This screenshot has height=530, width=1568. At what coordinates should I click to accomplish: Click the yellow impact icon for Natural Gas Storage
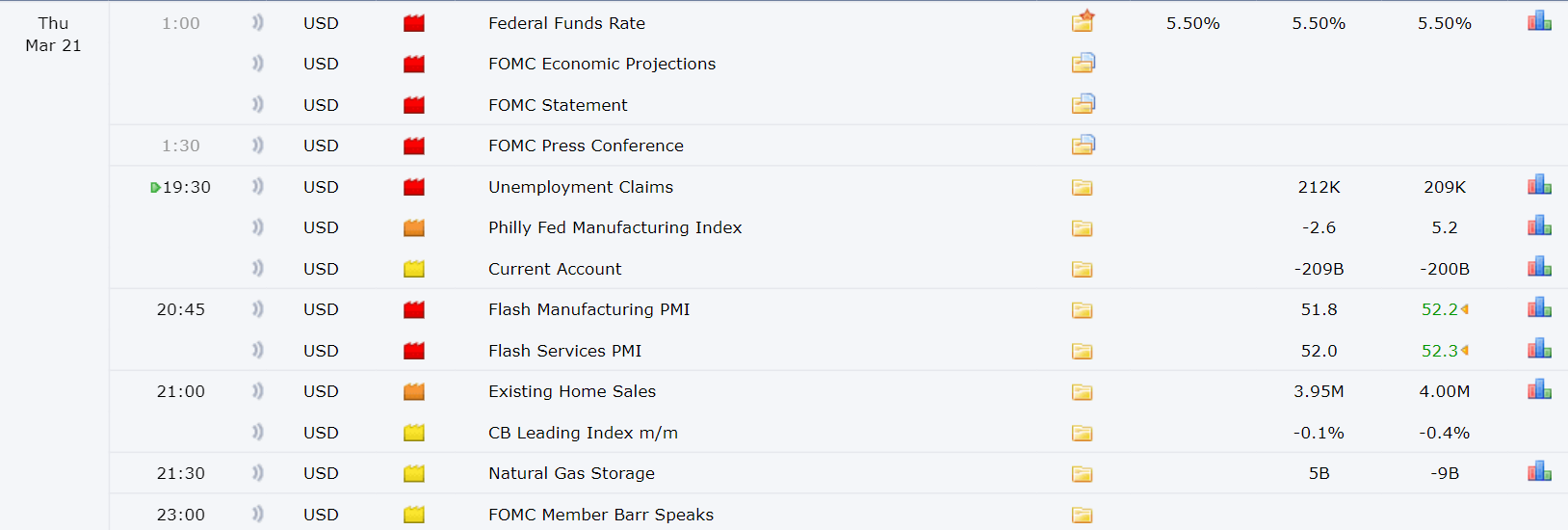(414, 474)
